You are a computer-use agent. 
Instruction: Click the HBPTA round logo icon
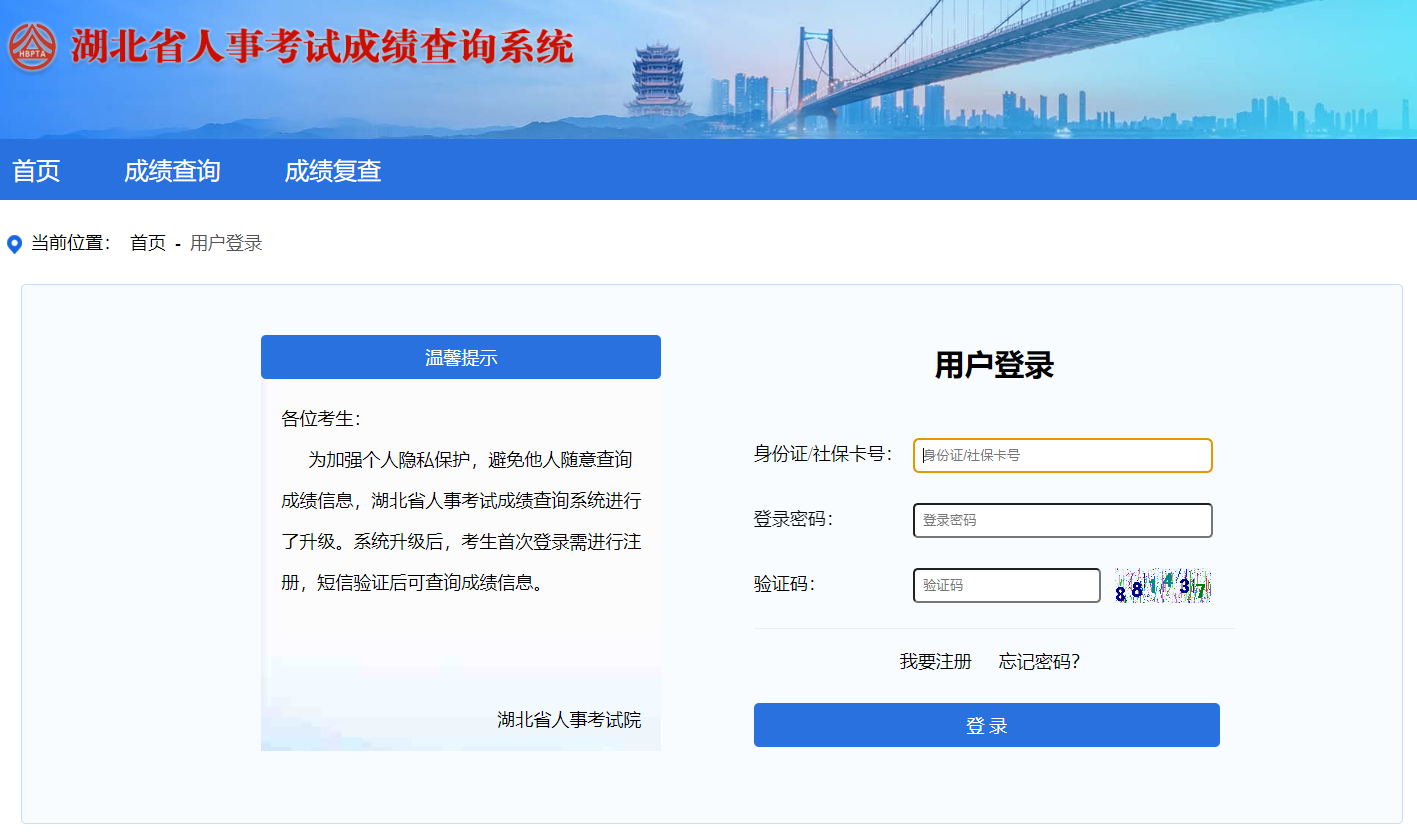click(x=33, y=47)
